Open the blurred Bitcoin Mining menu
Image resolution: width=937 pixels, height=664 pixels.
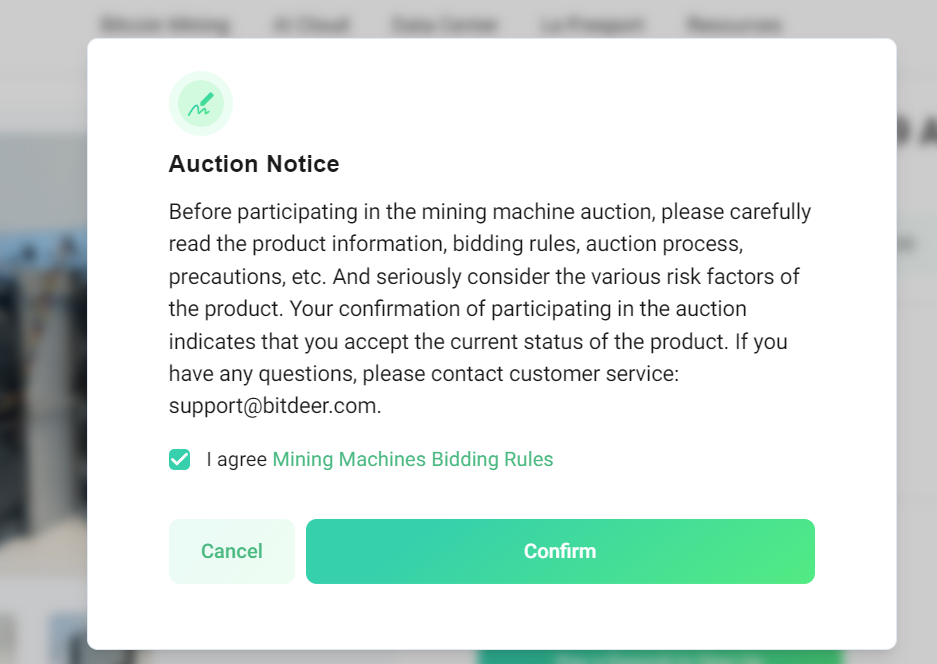coord(165,25)
